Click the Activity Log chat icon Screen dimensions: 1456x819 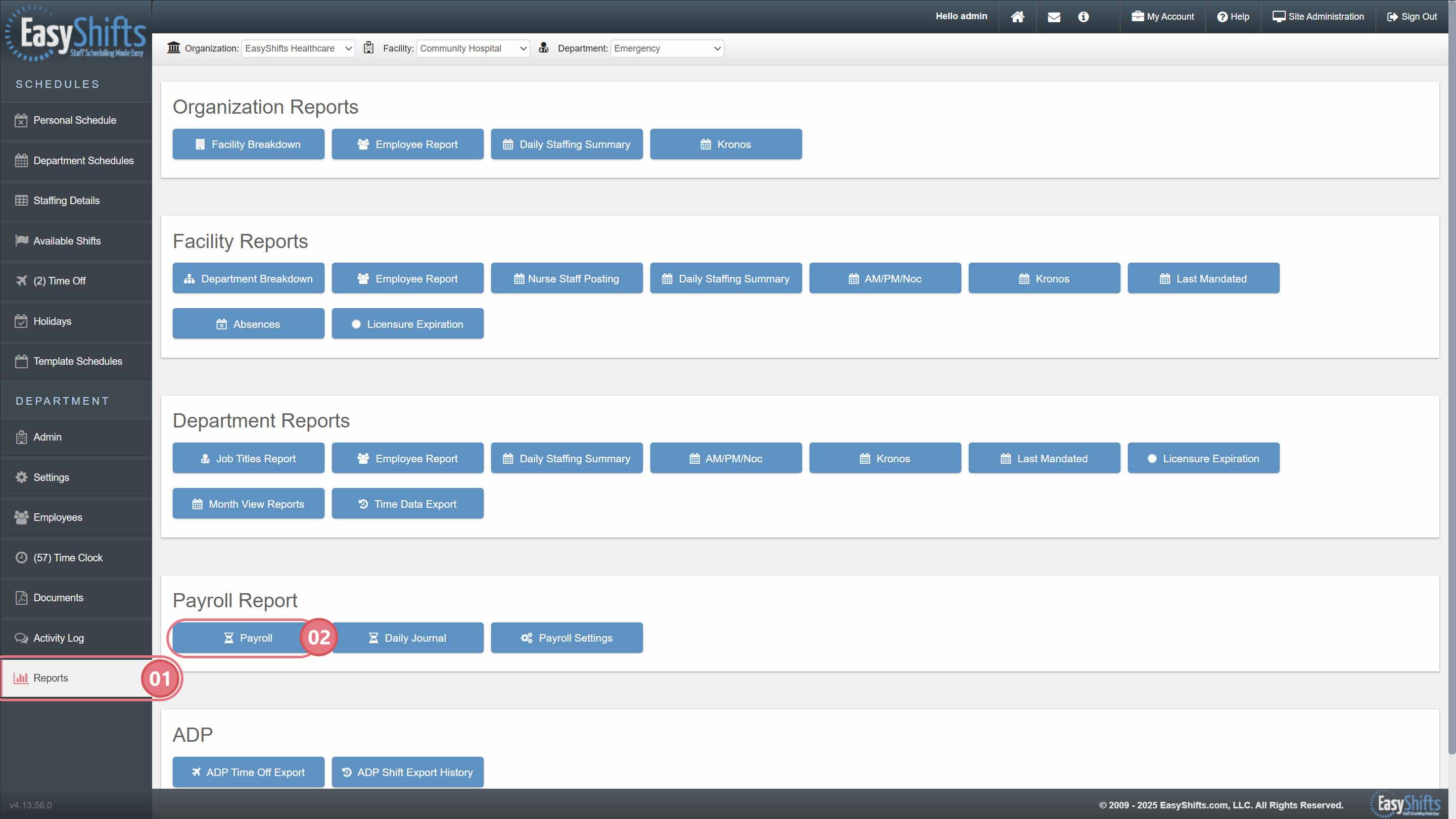point(21,638)
